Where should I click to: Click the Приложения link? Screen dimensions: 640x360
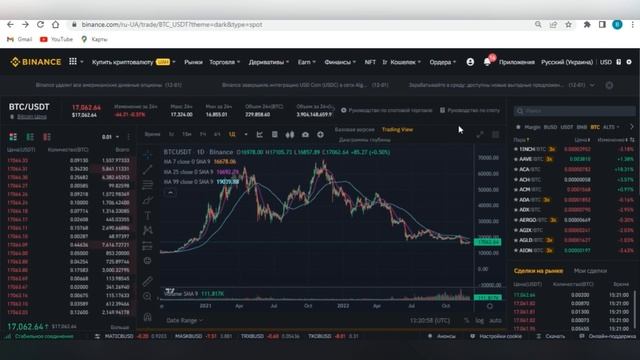click(517, 62)
